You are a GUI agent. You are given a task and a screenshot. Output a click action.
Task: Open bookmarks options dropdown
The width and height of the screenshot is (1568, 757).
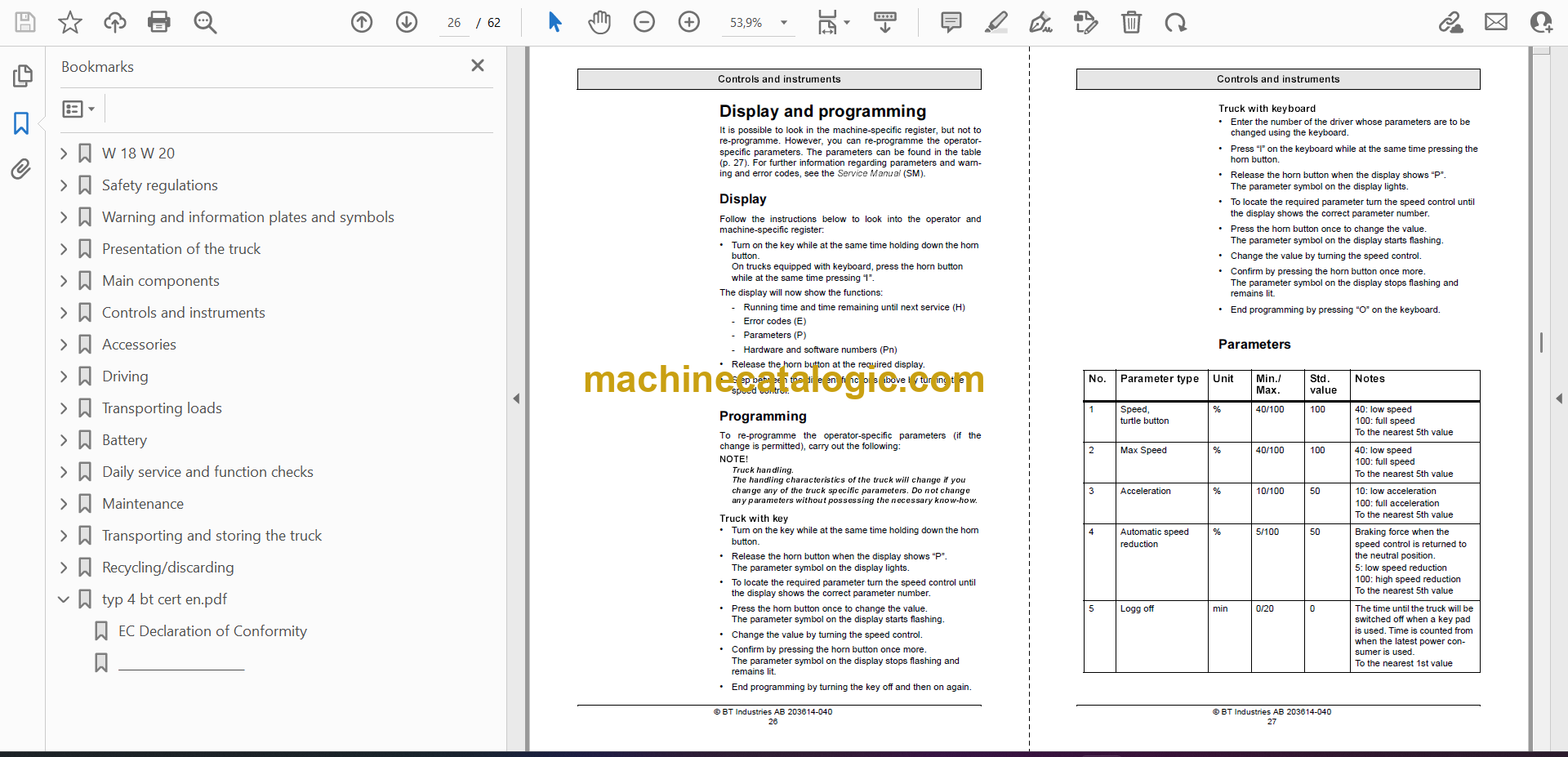79,109
